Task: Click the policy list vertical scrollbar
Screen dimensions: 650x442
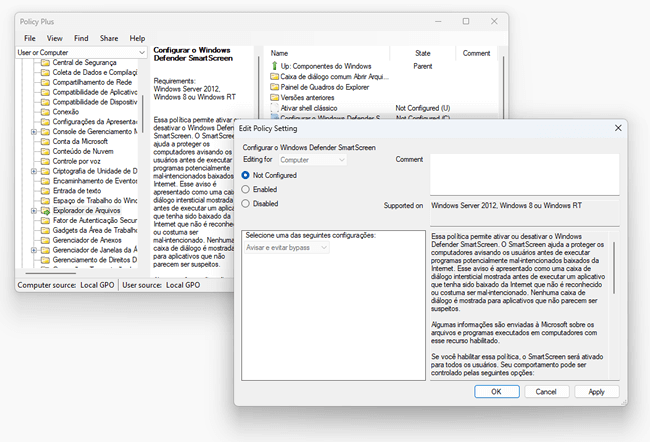Action: (x=503, y=87)
